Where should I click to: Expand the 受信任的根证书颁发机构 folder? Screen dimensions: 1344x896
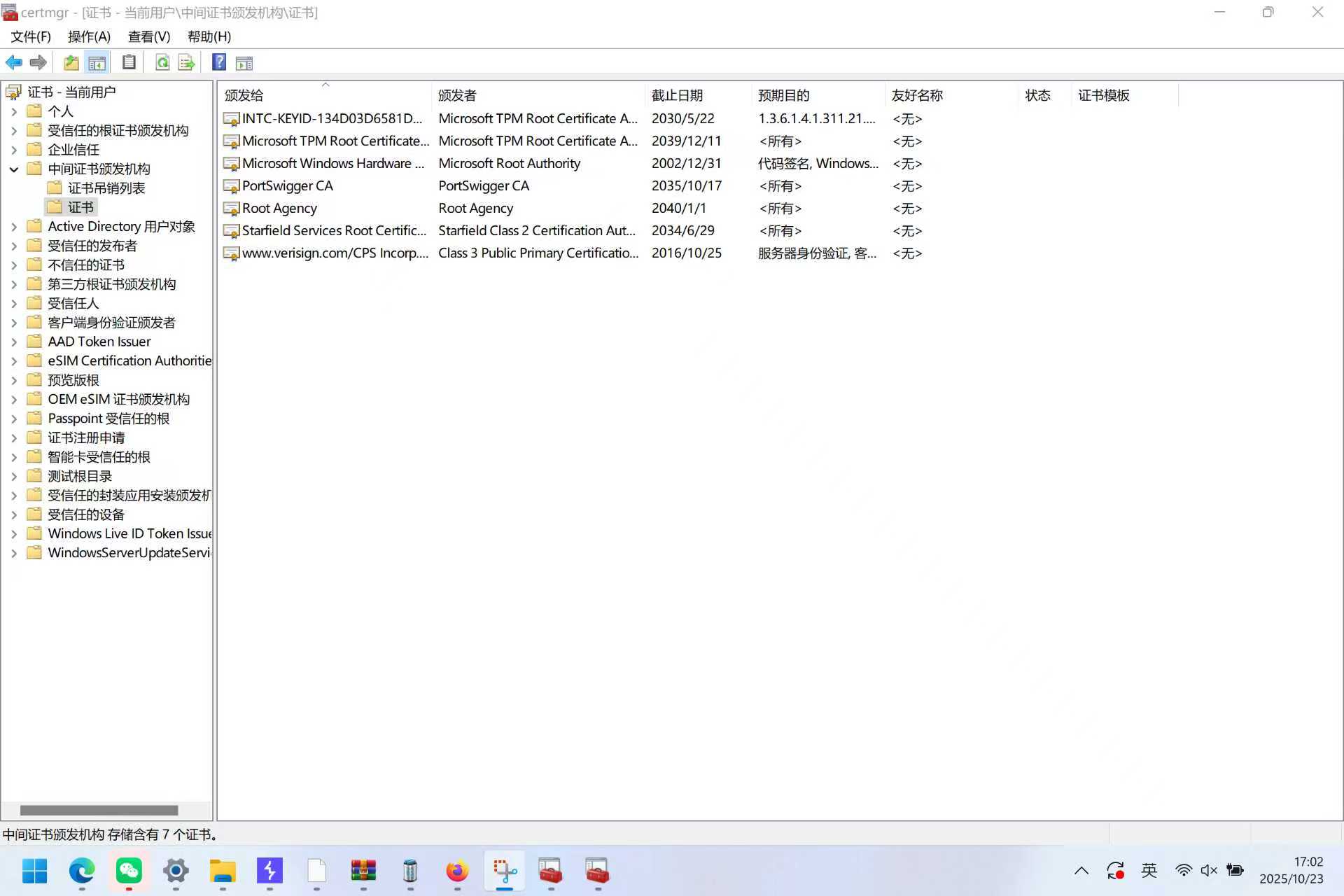14,130
